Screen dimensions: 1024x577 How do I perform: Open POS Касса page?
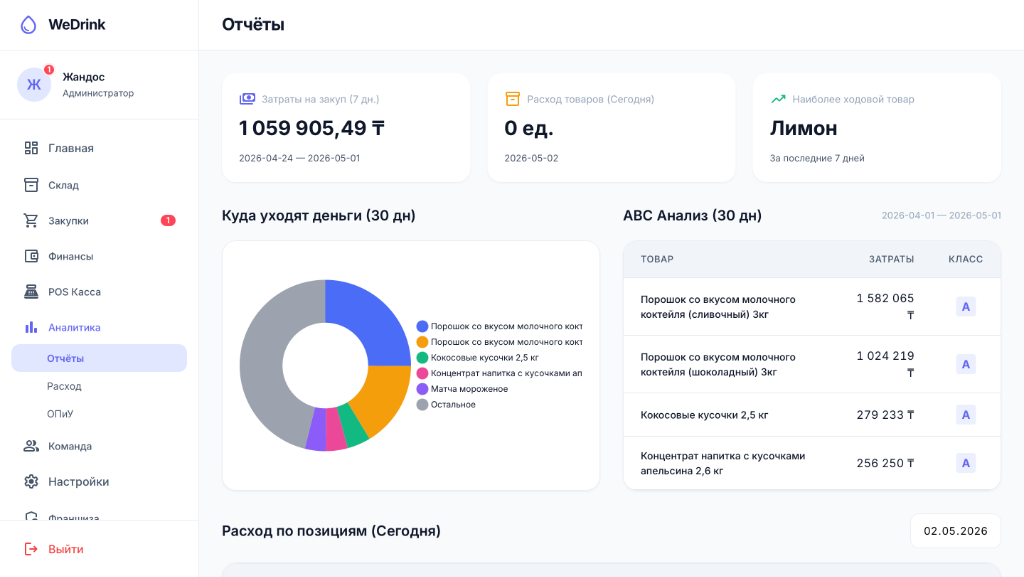coord(99,292)
